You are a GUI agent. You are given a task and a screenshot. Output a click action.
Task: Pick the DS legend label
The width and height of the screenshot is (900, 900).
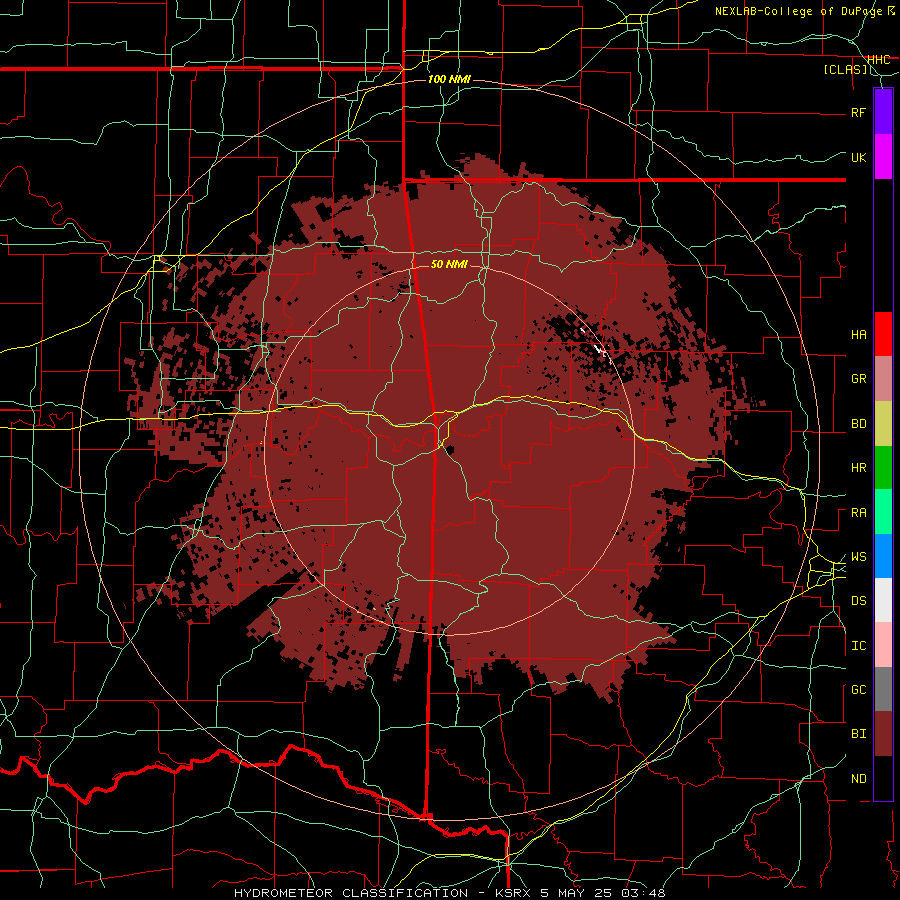[858, 601]
